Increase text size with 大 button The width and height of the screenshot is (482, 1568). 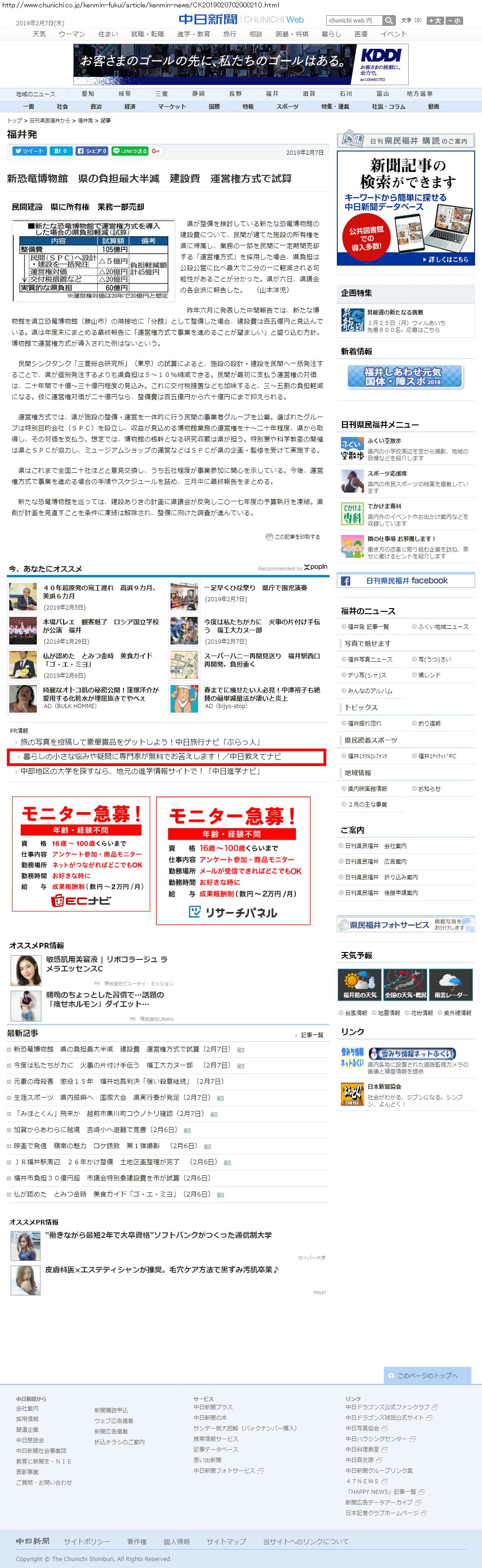[435, 21]
